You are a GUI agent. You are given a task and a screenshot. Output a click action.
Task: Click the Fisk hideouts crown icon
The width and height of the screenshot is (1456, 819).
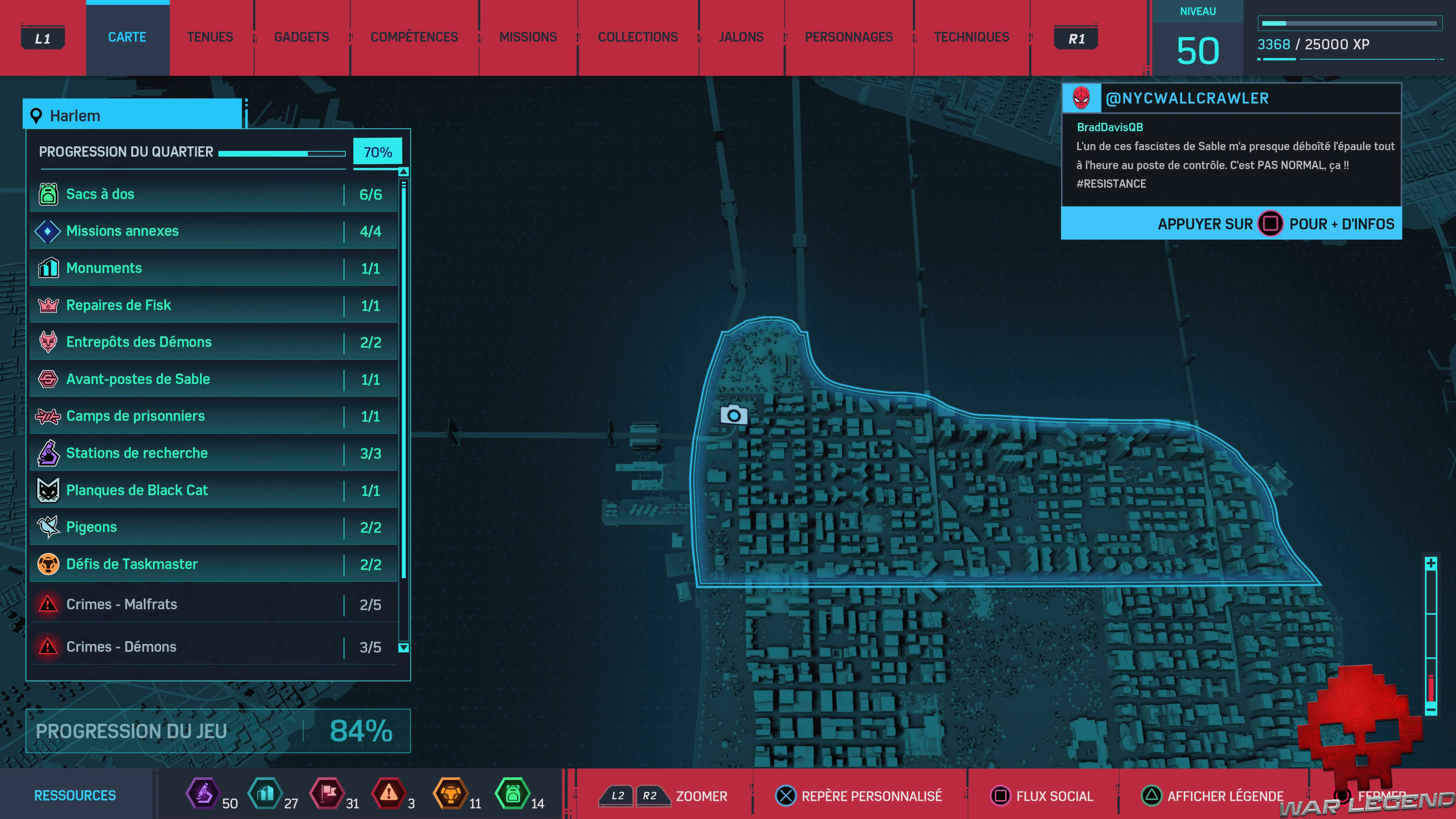coord(48,305)
